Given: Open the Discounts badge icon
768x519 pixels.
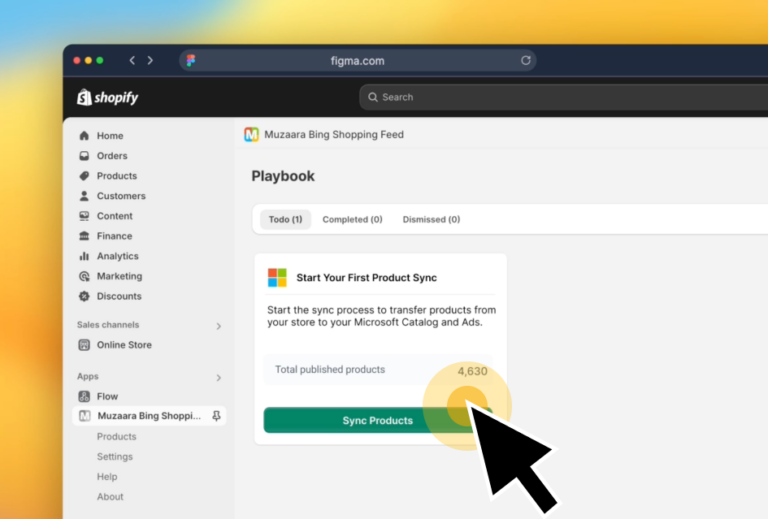Looking at the screenshot, I should coord(84,296).
